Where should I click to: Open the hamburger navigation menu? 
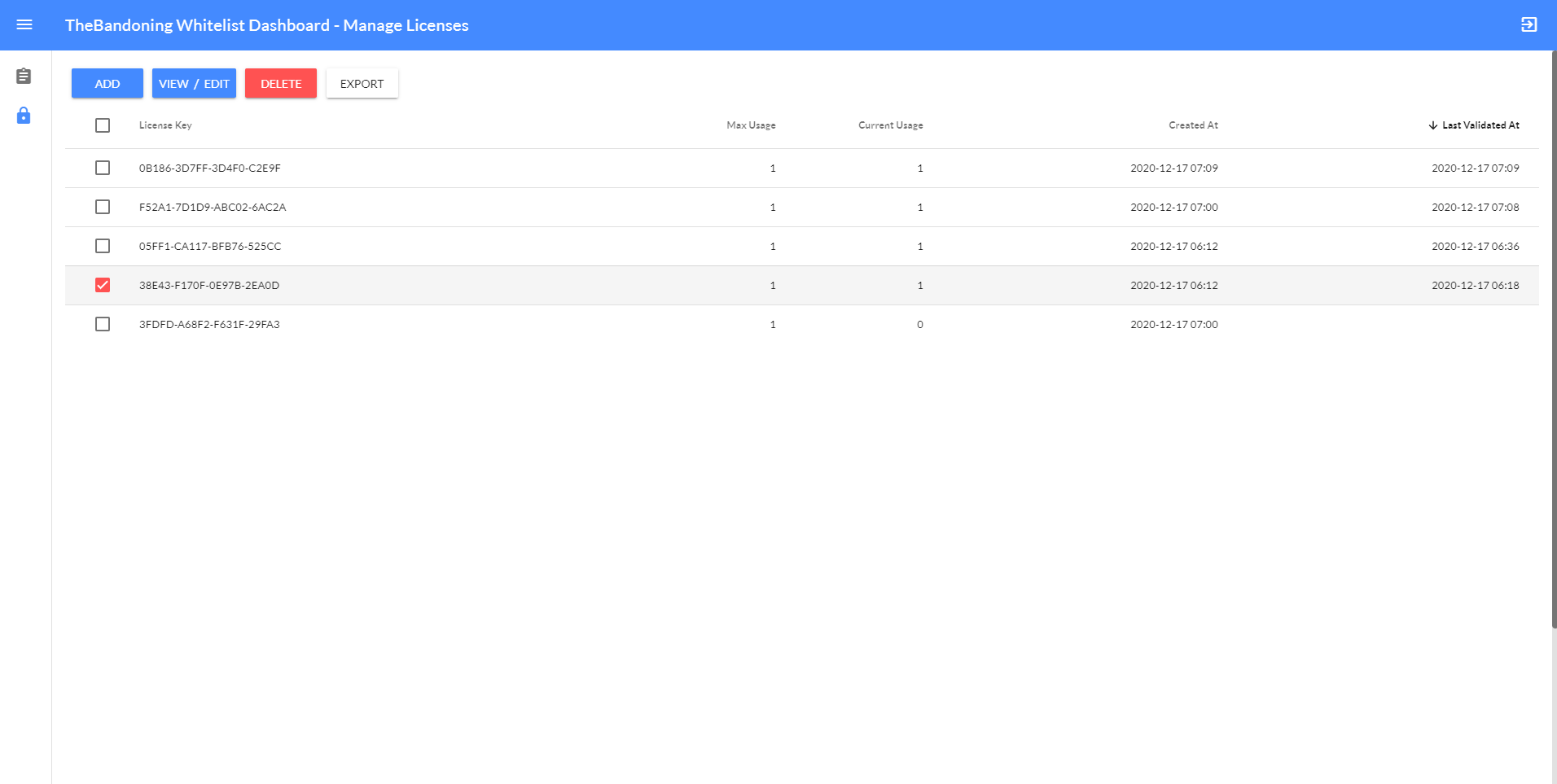point(24,24)
